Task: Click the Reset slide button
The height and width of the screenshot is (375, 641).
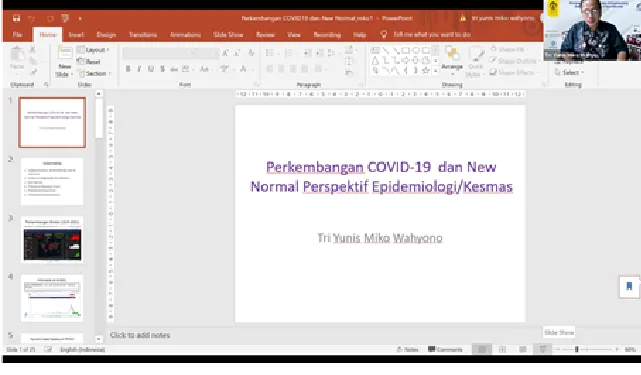Action: coord(89,62)
